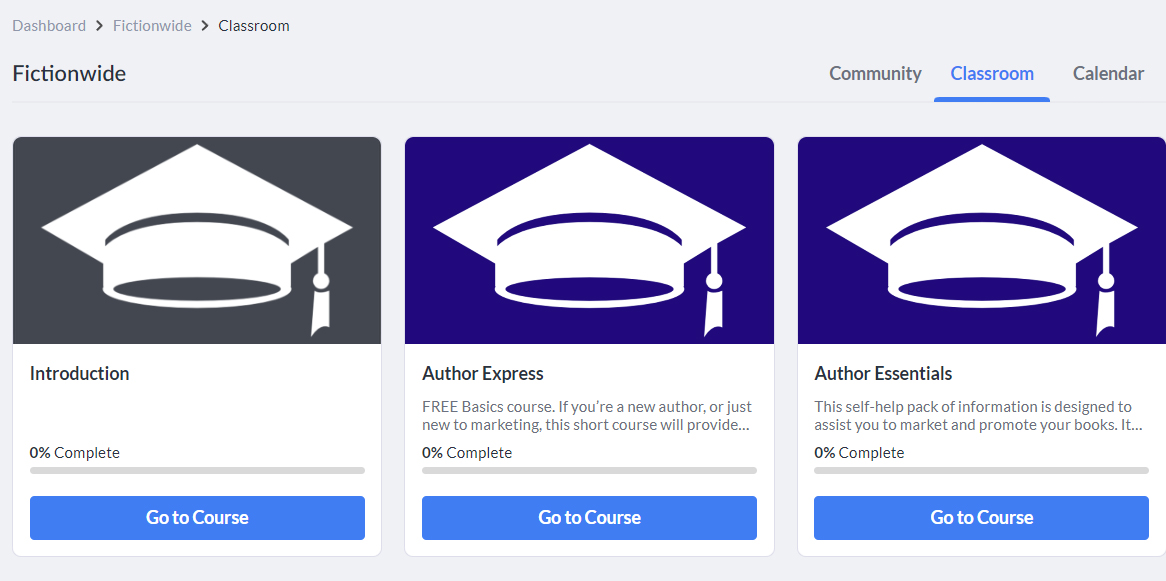Click the Author Express progress bar
This screenshot has height=581, width=1166.
[590, 470]
